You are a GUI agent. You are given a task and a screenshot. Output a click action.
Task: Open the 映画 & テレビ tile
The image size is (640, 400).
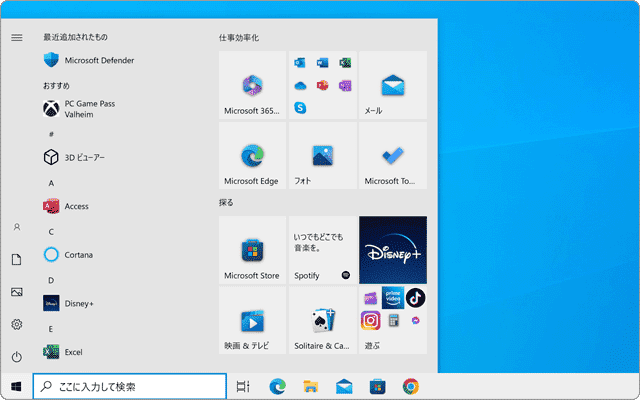(252, 320)
